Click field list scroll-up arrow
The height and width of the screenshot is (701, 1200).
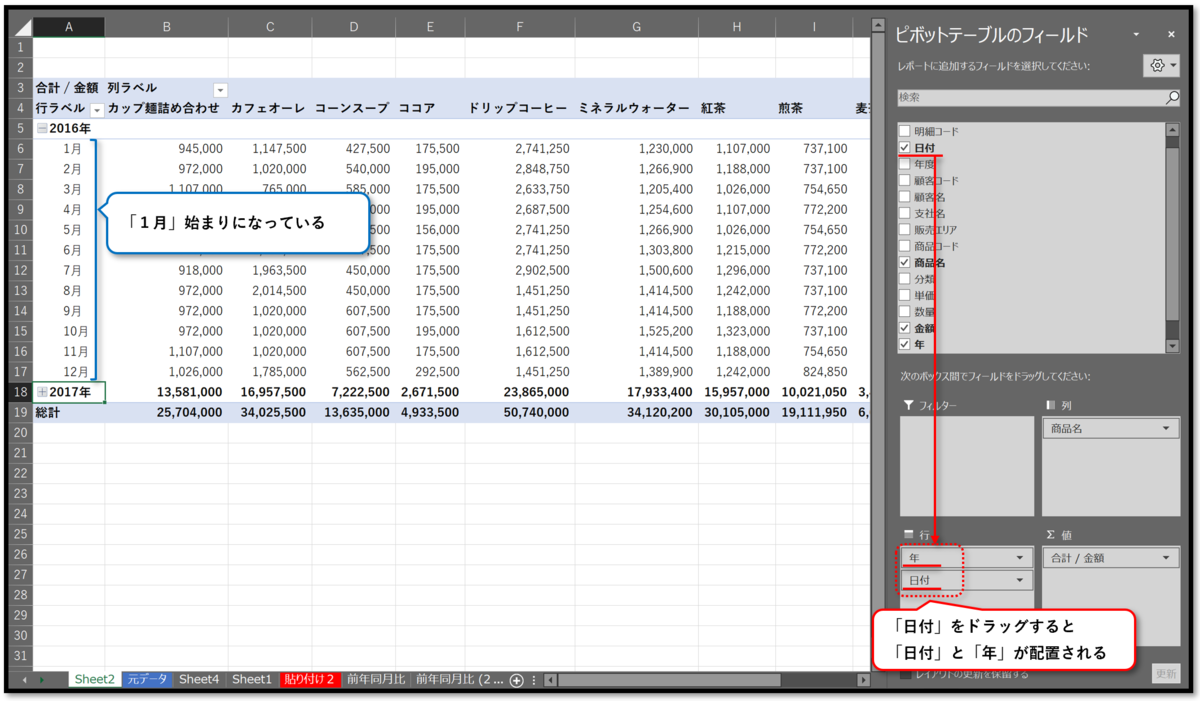tap(1172, 129)
